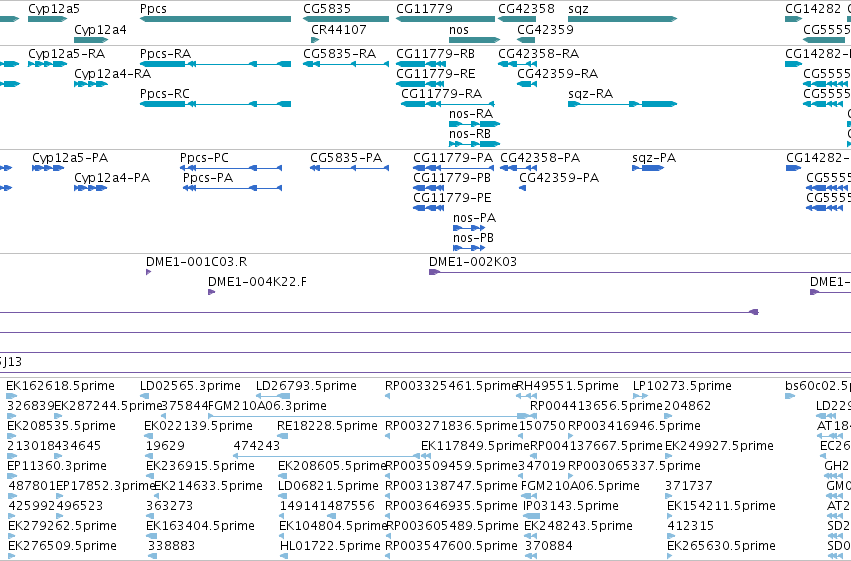Click the sqz gene label
Viewport: 851px width, 561px height.
click(579, 9)
